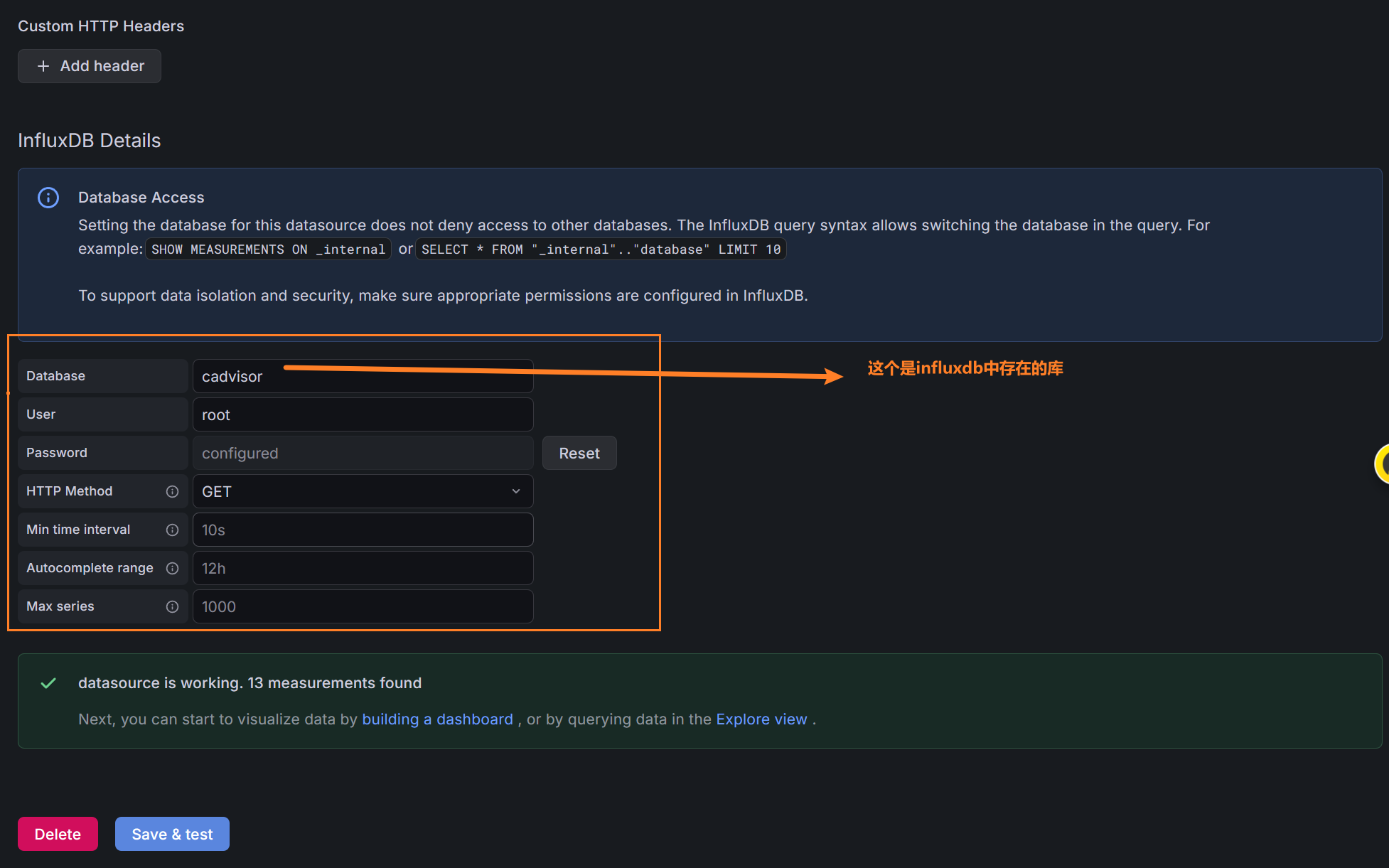Image resolution: width=1389 pixels, height=868 pixels.
Task: Click the Database Access info circle icon
Action: tap(48, 198)
